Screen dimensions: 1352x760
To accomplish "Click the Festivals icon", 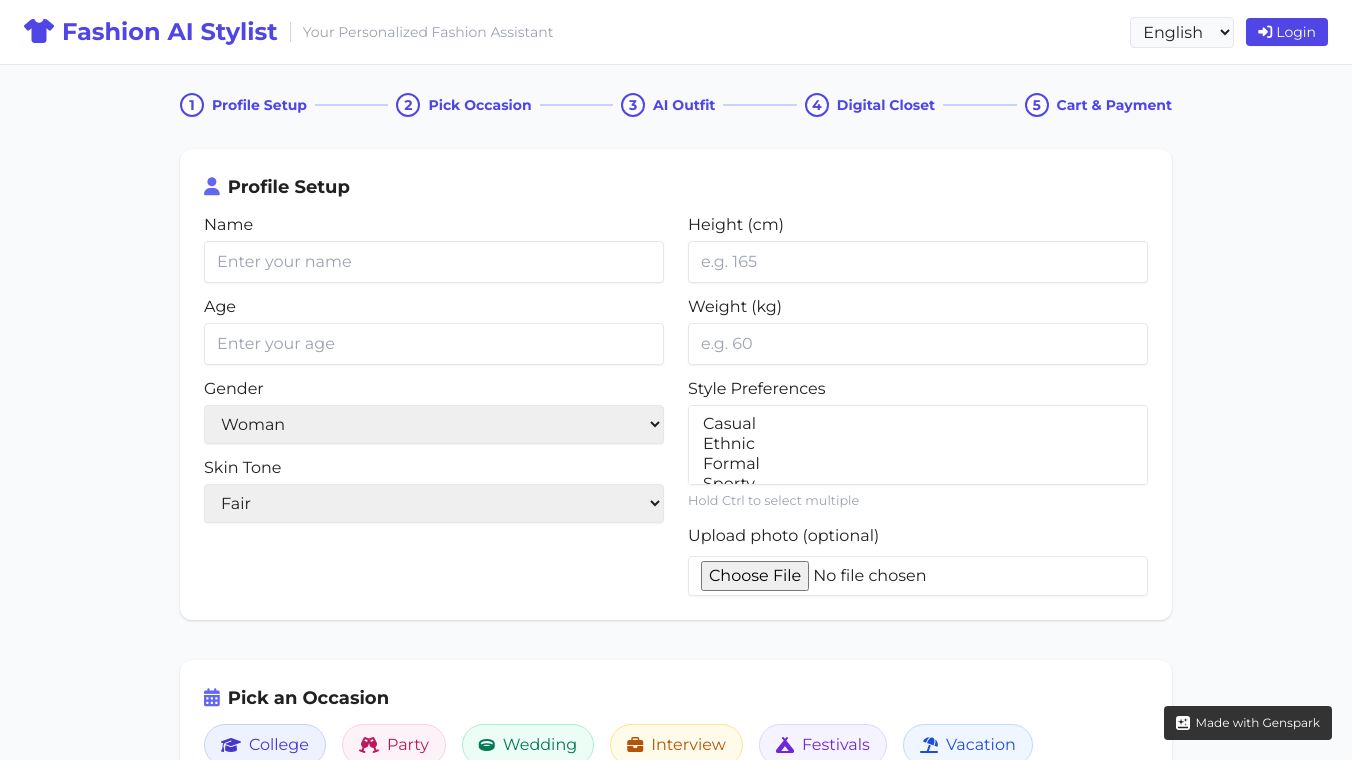I will point(785,745).
